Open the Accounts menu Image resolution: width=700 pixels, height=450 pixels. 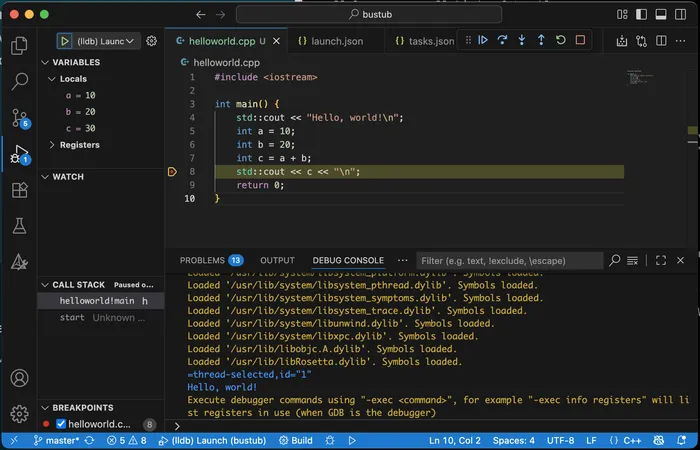click(x=19, y=378)
